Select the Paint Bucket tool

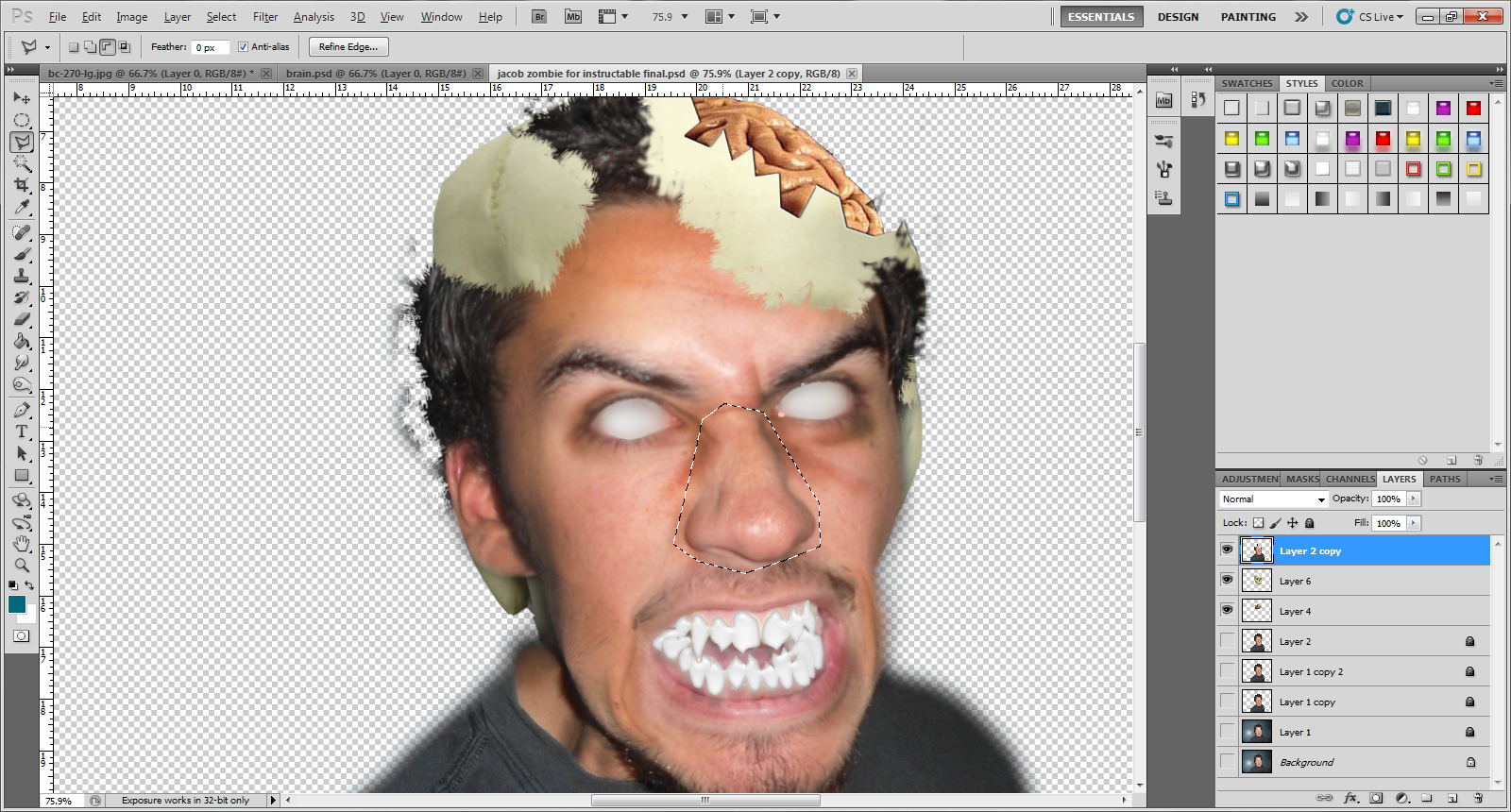click(22, 341)
